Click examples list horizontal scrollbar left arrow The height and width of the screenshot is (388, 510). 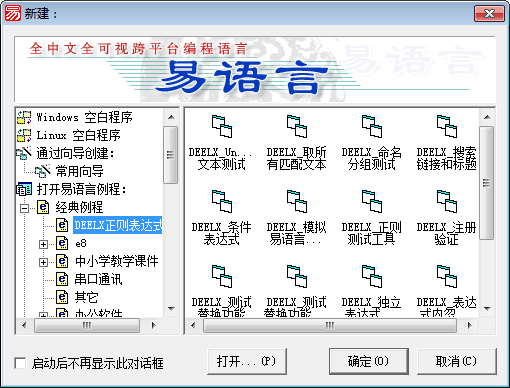click(x=193, y=325)
